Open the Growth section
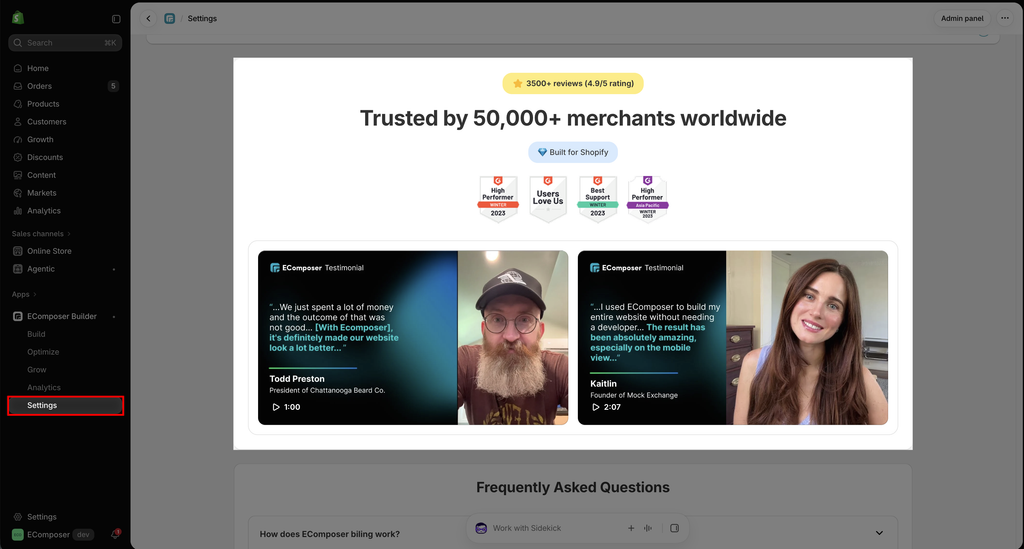The height and width of the screenshot is (549, 1024). point(40,140)
